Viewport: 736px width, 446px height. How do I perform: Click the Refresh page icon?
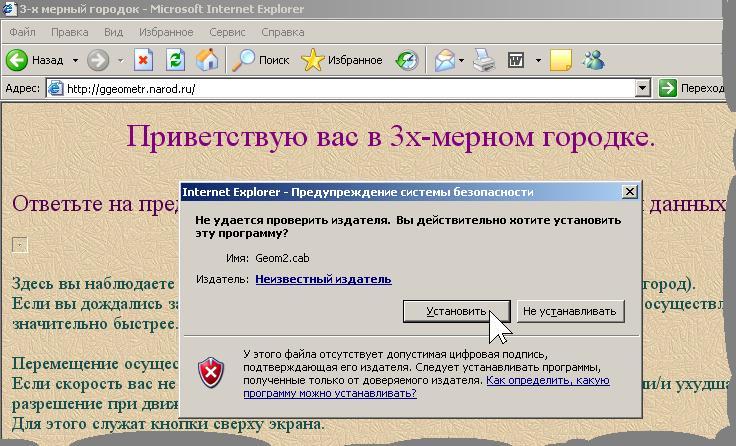click(175, 60)
